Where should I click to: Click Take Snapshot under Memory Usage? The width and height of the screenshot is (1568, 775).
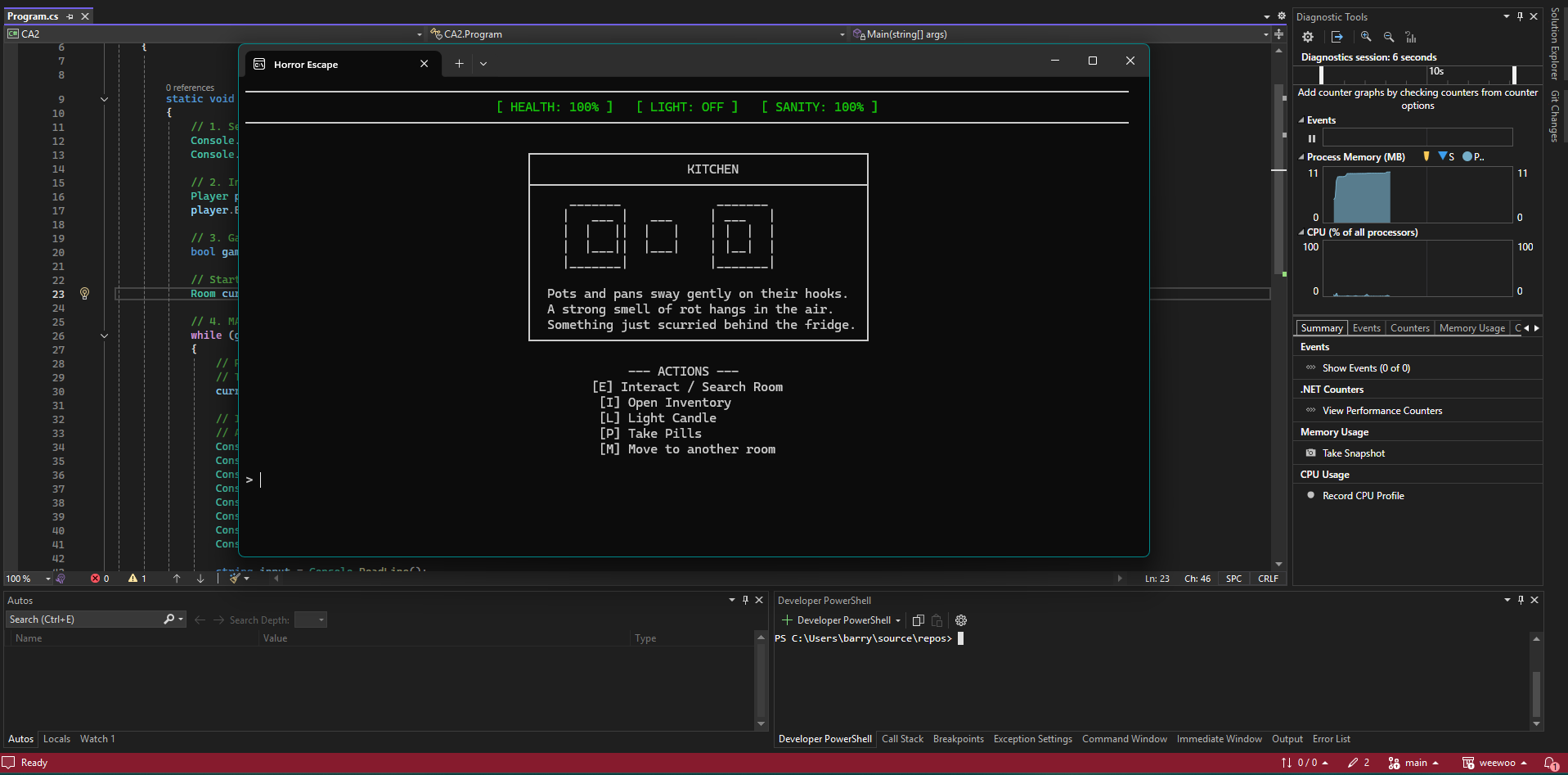click(1353, 453)
